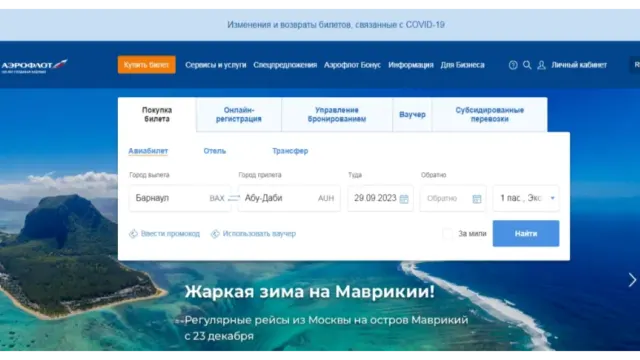Click the Найти search button
640x360 pixels.
click(526, 233)
